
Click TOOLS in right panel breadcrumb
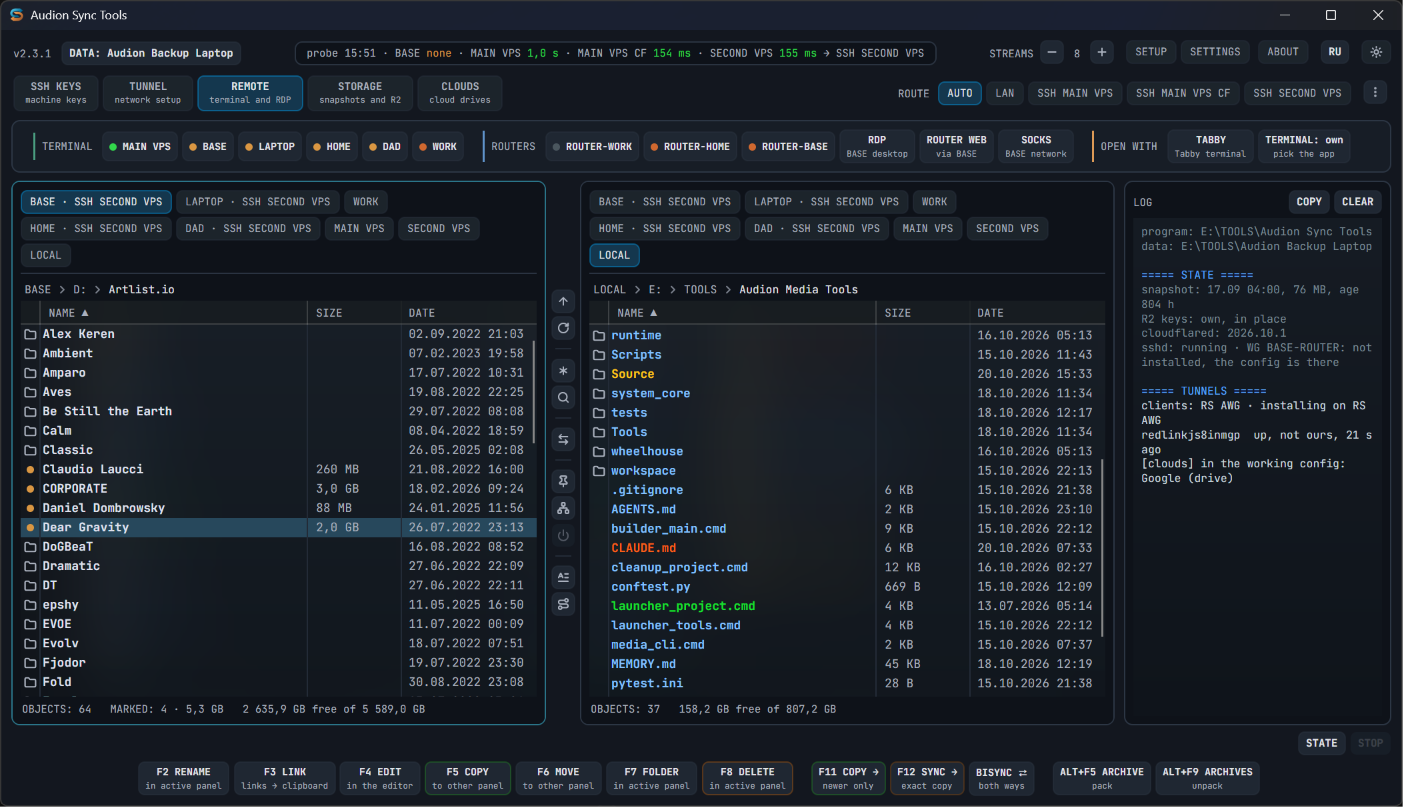700,289
